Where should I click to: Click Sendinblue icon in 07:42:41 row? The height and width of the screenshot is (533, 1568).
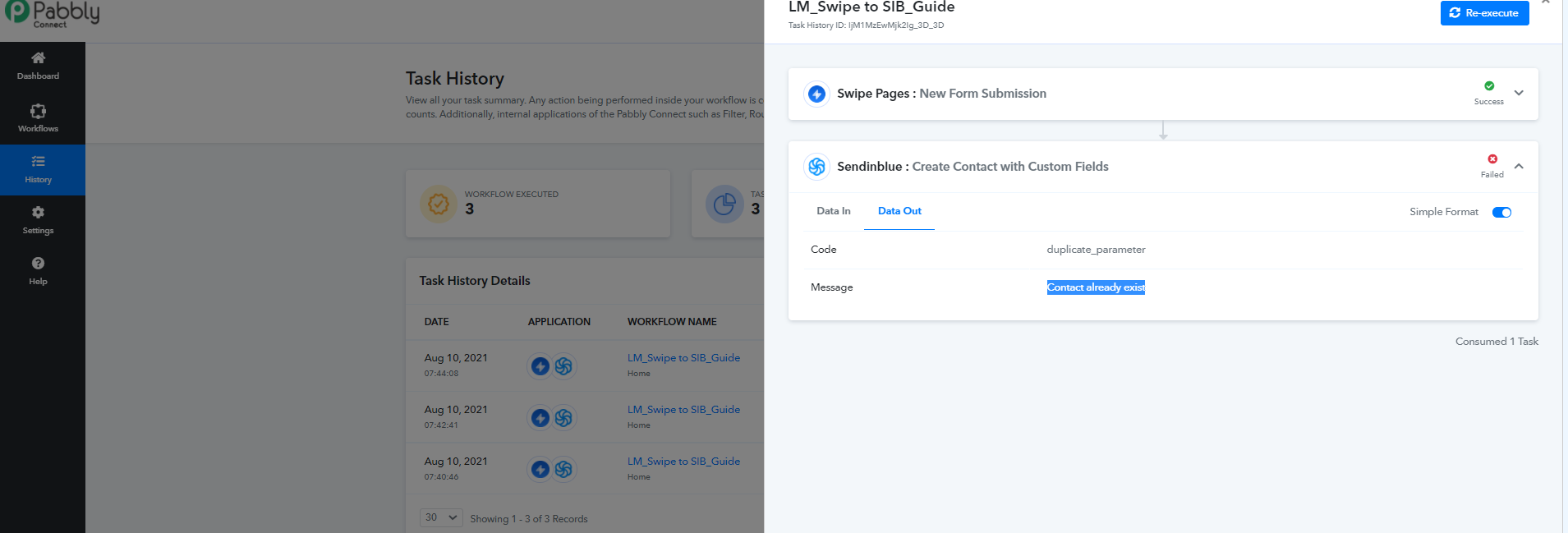(x=563, y=418)
